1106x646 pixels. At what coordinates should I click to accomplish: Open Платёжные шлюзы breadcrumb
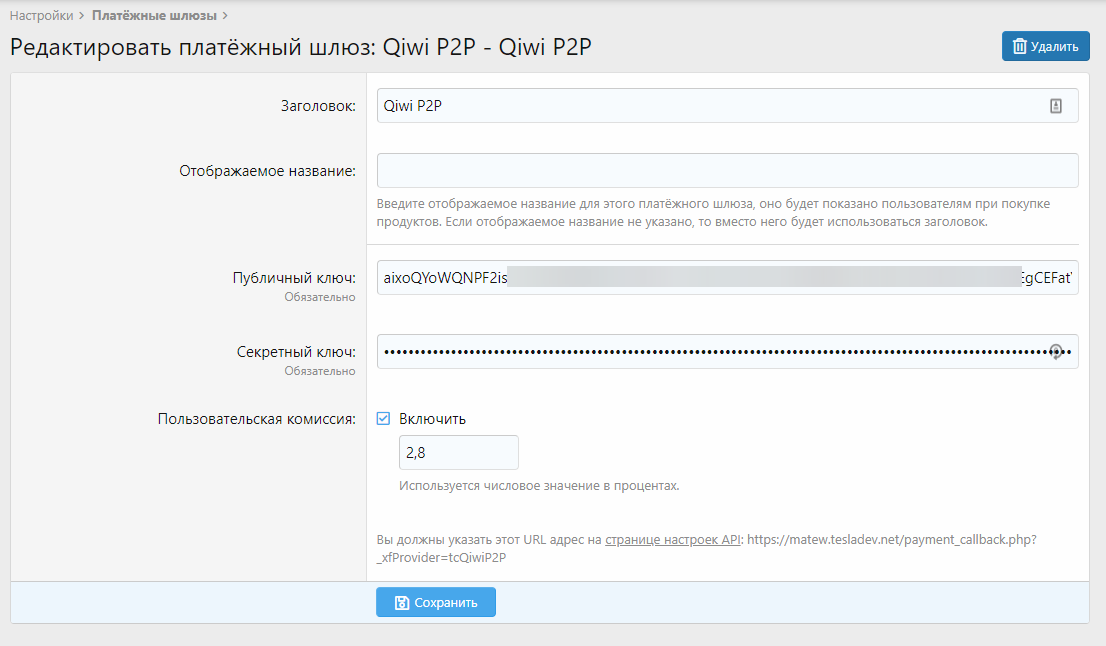coord(154,16)
